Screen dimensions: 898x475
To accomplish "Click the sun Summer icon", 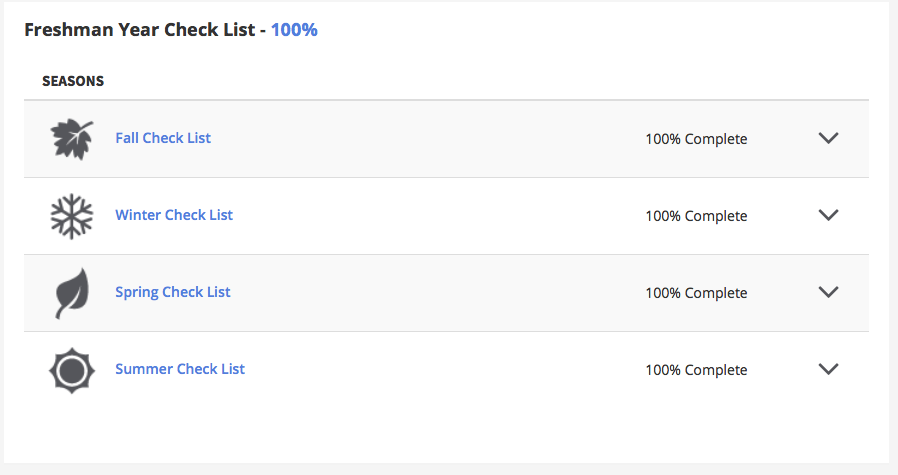I will click(x=72, y=370).
